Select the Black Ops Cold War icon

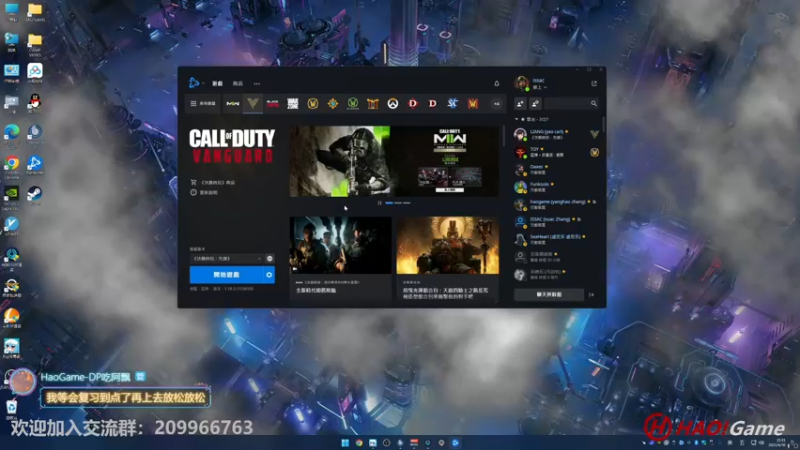(x=273, y=104)
